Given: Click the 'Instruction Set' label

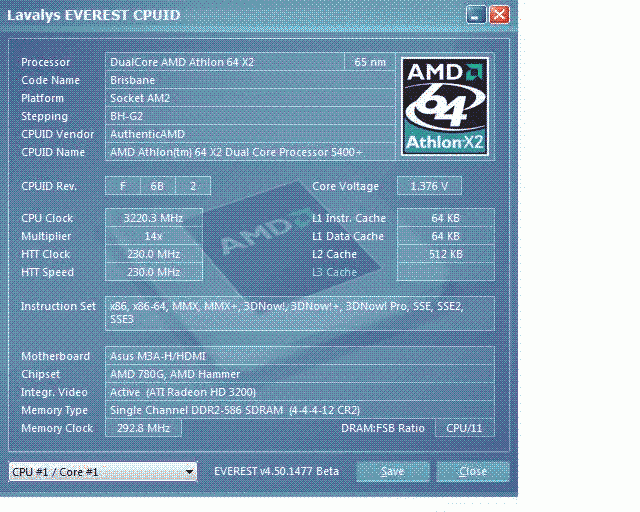Looking at the screenshot, I should point(58,306).
